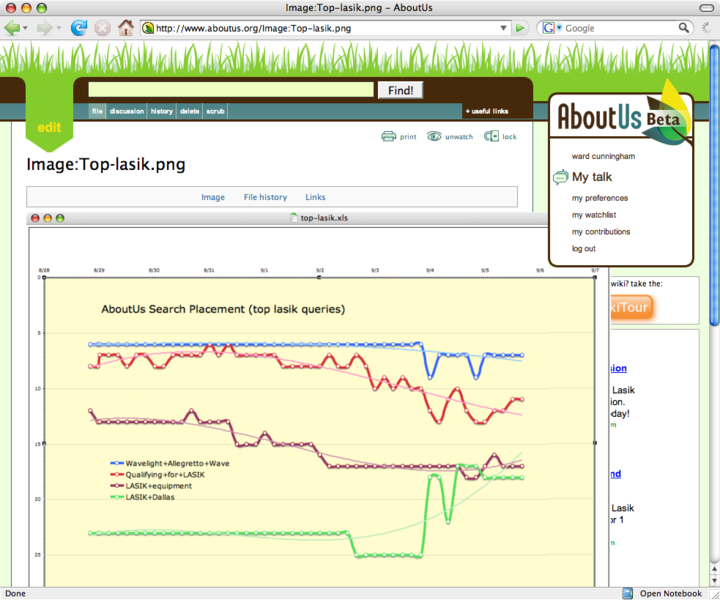
Task: Click the Google search engine icon
Action: coord(548,28)
